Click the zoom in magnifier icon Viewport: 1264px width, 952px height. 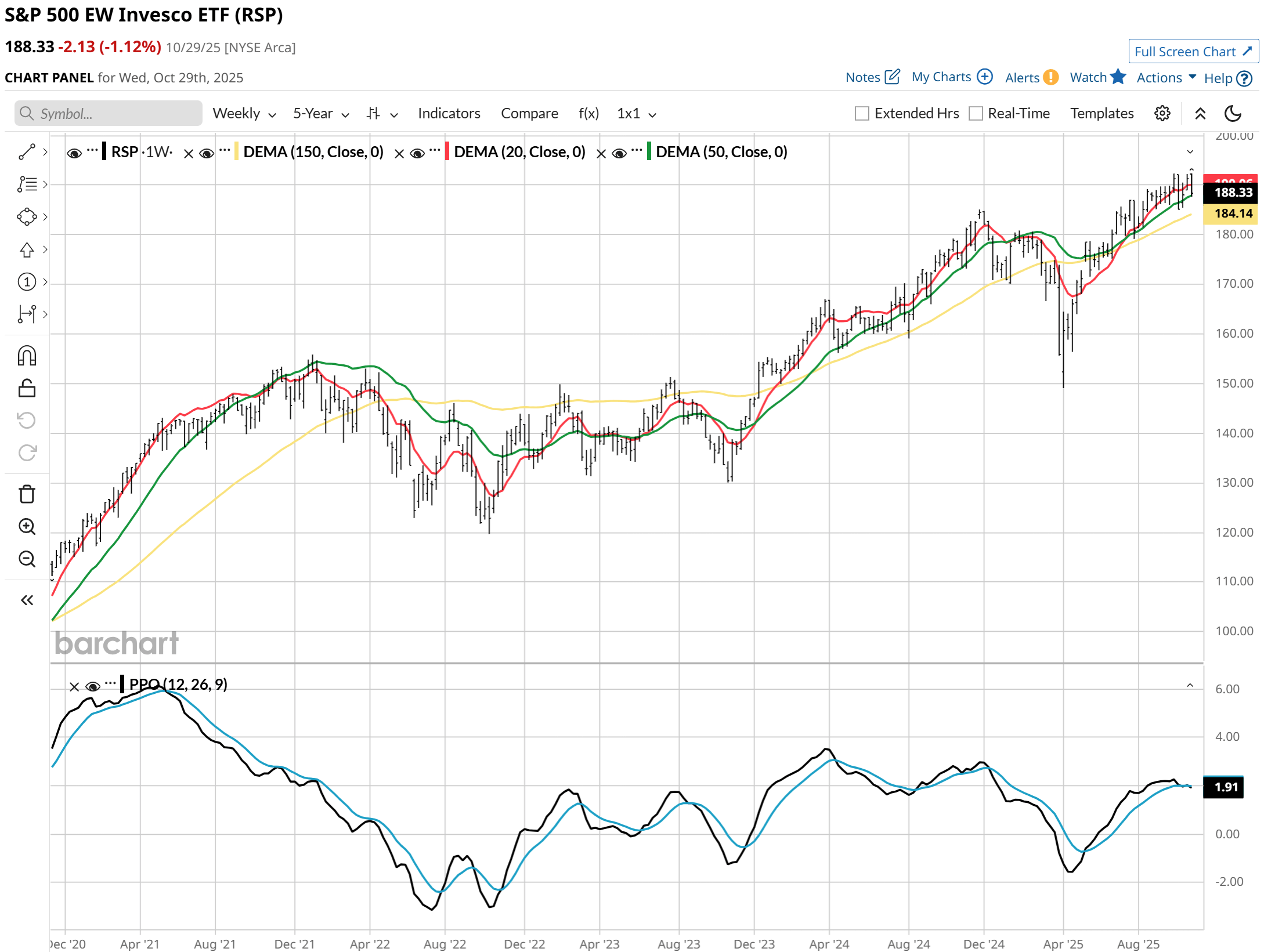[x=27, y=527]
